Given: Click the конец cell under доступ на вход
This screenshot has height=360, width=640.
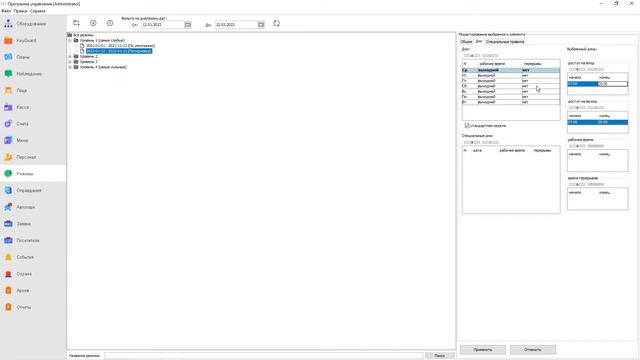Looking at the screenshot, I should click(x=613, y=84).
